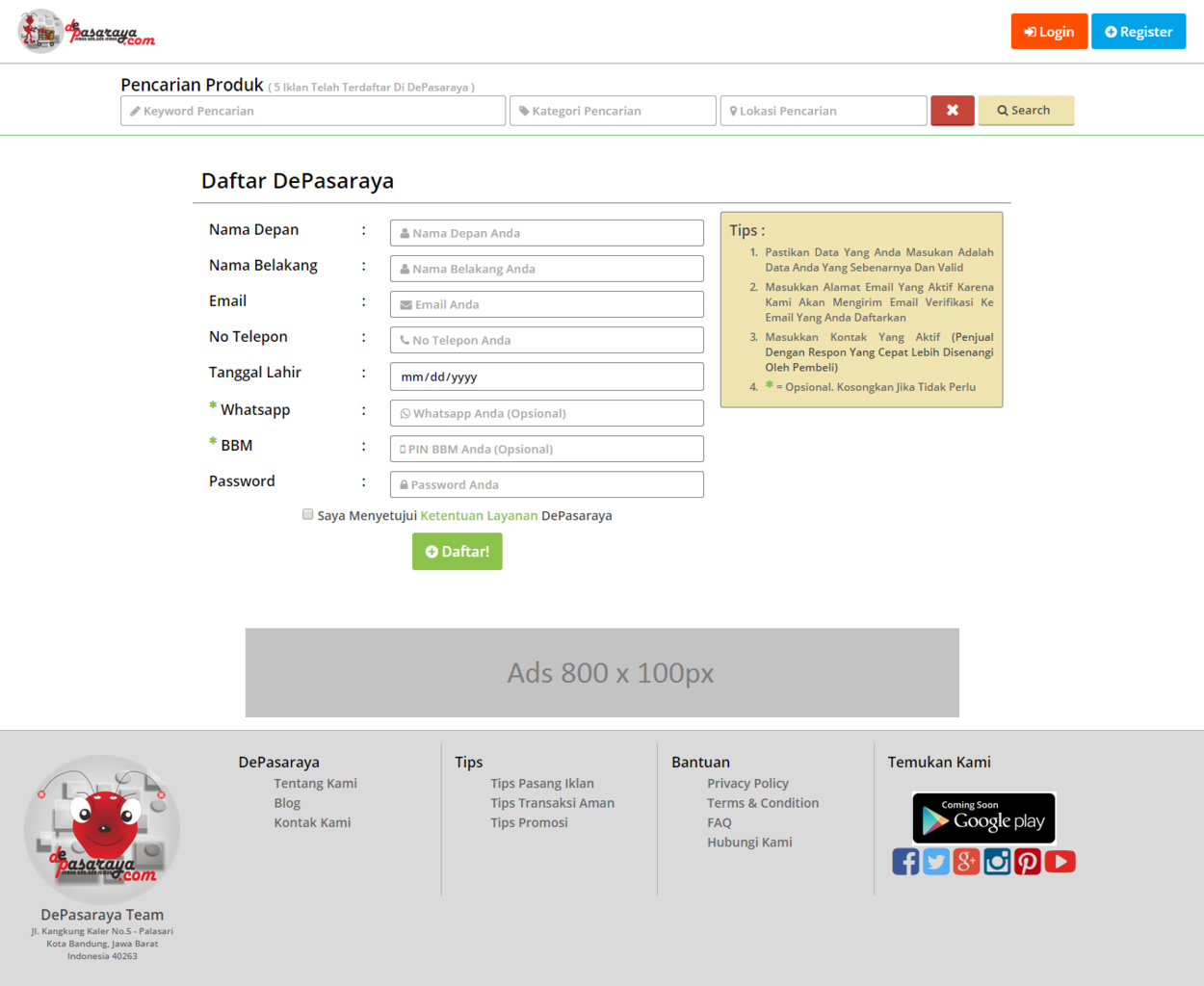Image resolution: width=1204 pixels, height=986 pixels.
Task: Focus the Nama Depan Anda field
Action: coord(547,233)
